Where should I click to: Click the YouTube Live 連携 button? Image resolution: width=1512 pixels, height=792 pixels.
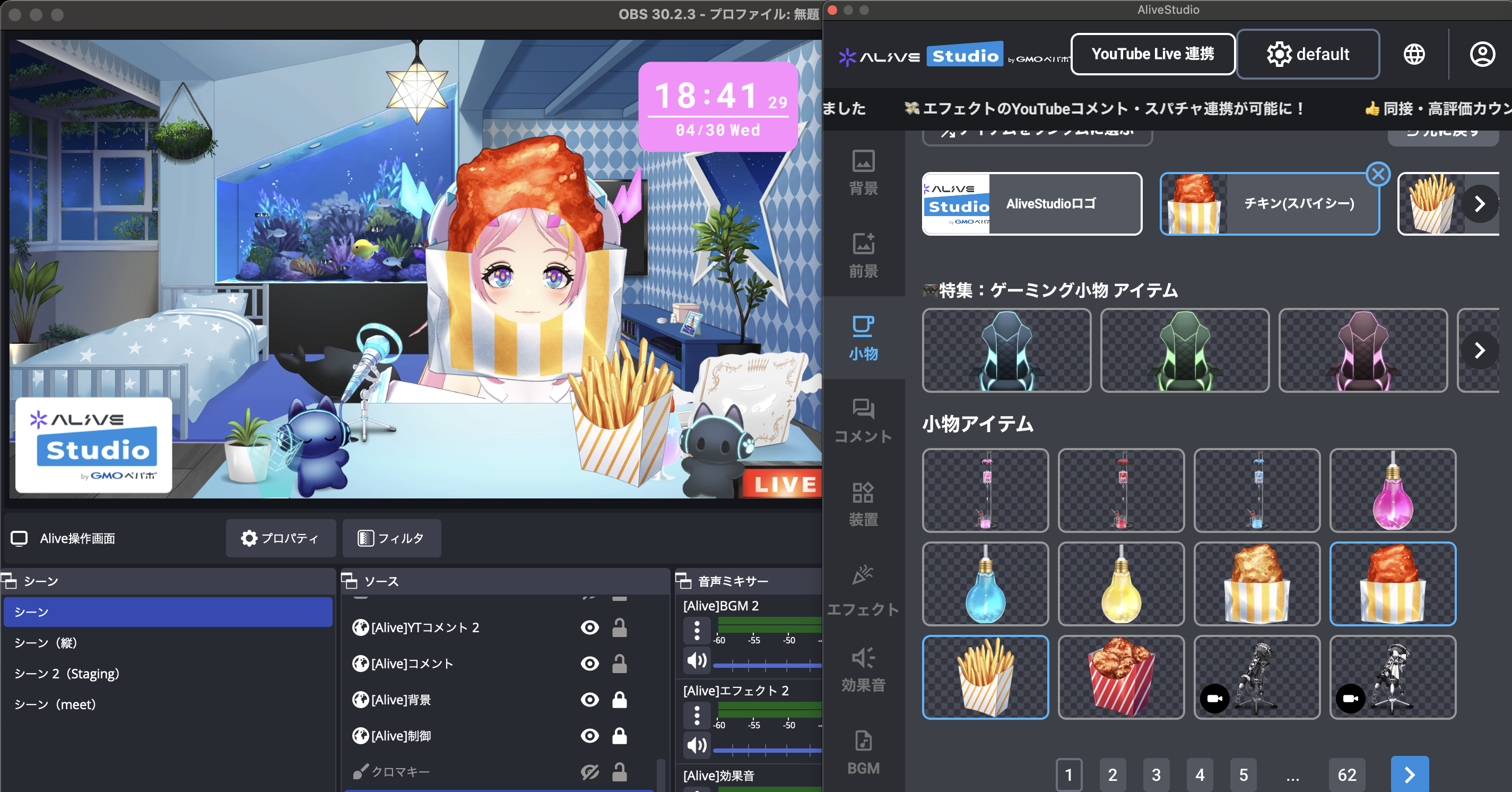click(x=1153, y=54)
